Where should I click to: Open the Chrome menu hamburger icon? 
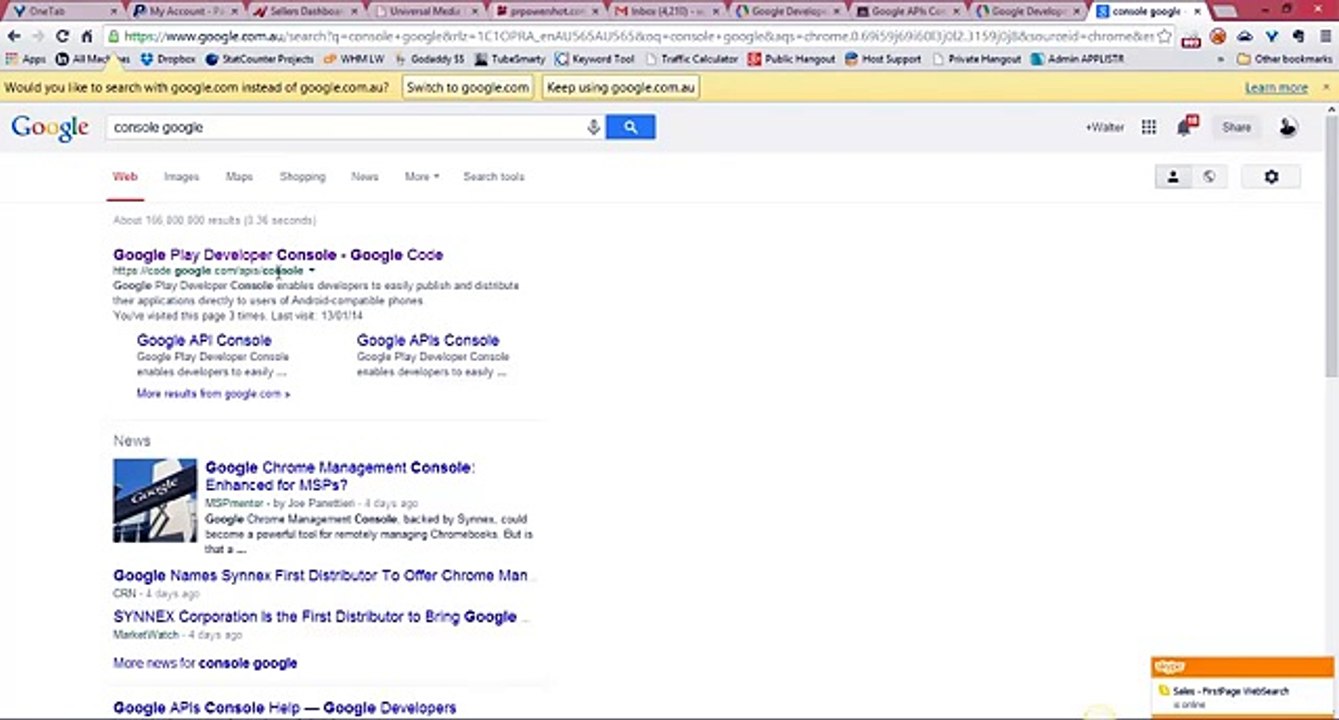(1326, 36)
